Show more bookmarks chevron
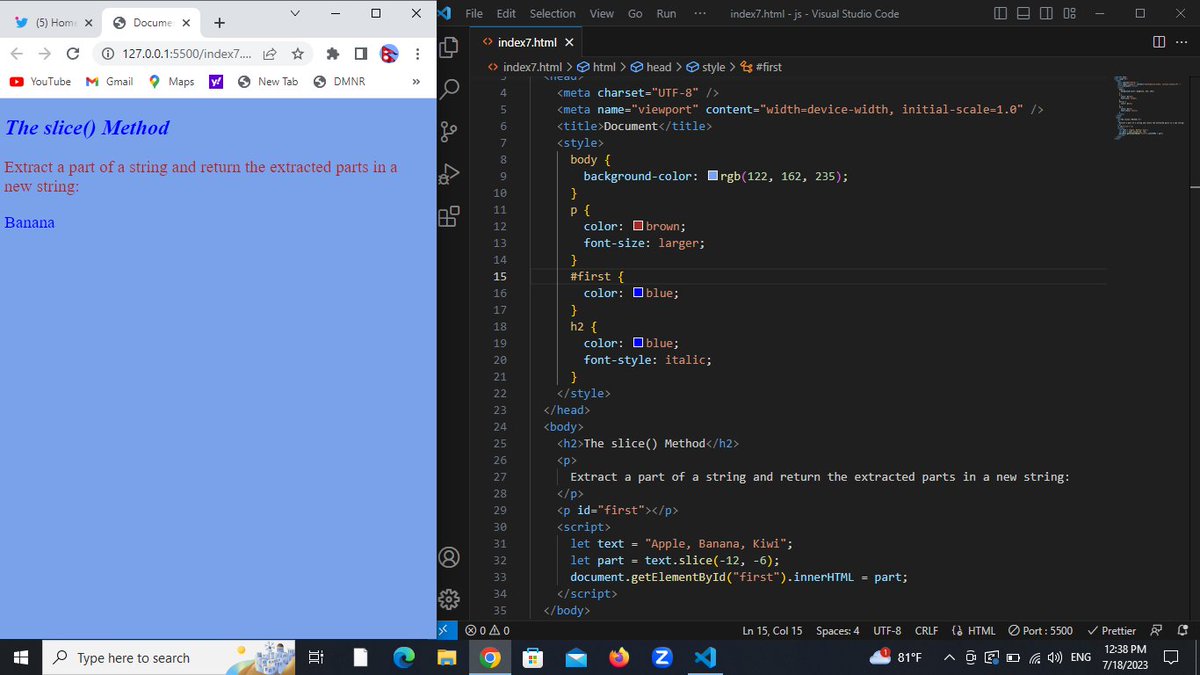The width and height of the screenshot is (1200, 675). 416,81
